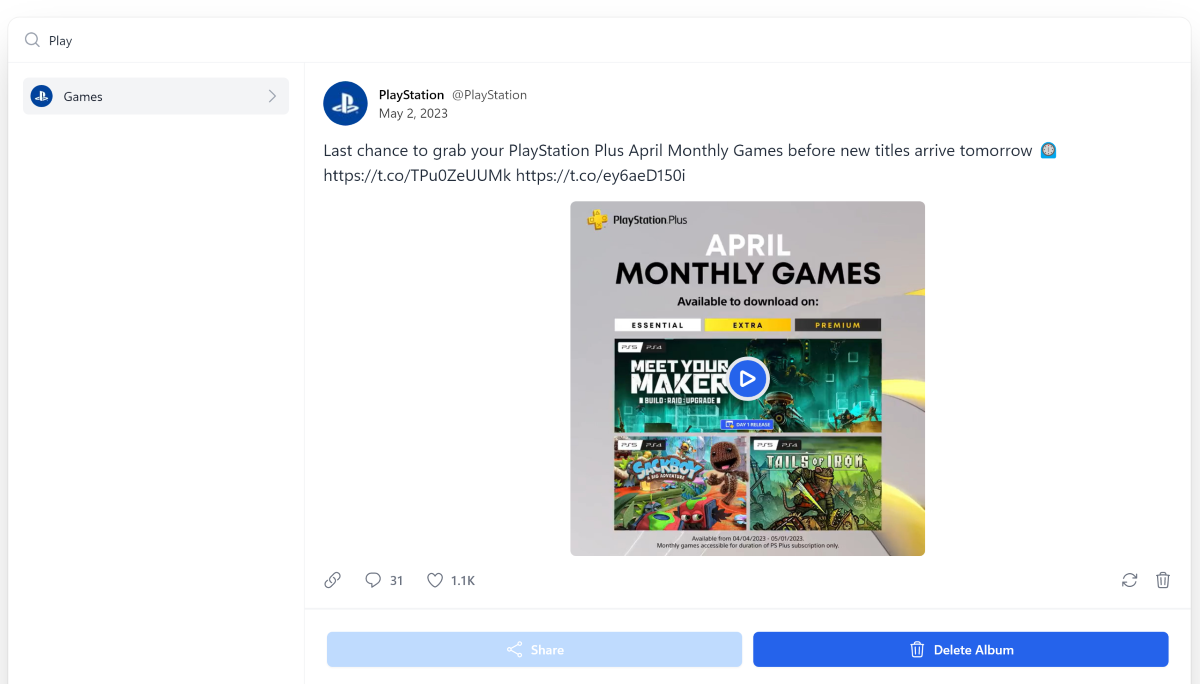Image resolution: width=1200 pixels, height=684 pixels.
Task: Select the Games album in sidebar
Action: point(156,96)
